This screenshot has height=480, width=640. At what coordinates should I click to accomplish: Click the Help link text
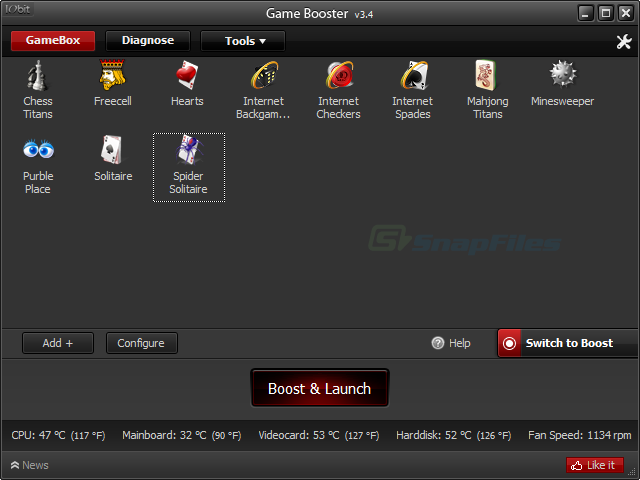[460, 343]
